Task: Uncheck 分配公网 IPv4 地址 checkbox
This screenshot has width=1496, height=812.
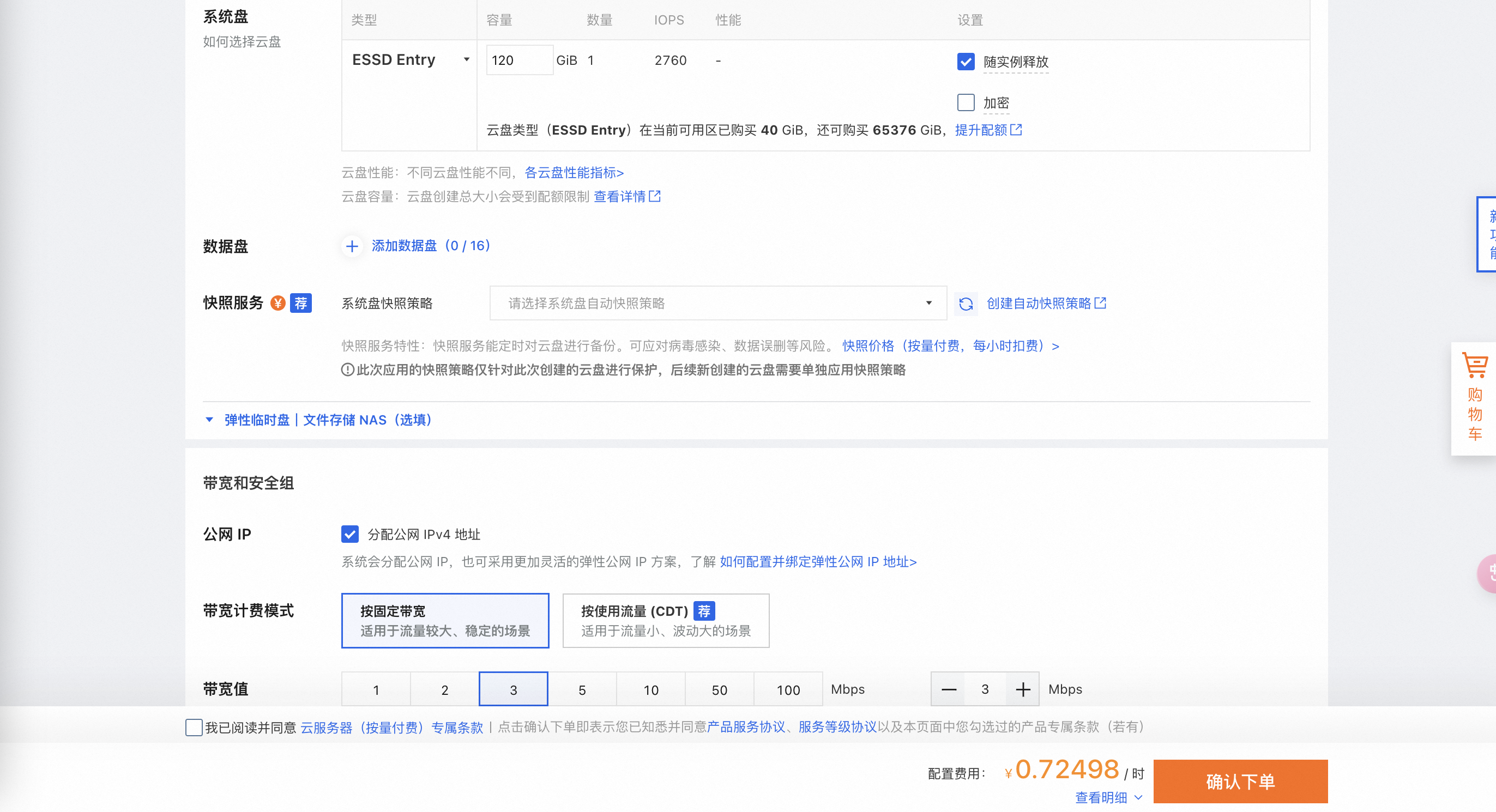Action: [350, 534]
